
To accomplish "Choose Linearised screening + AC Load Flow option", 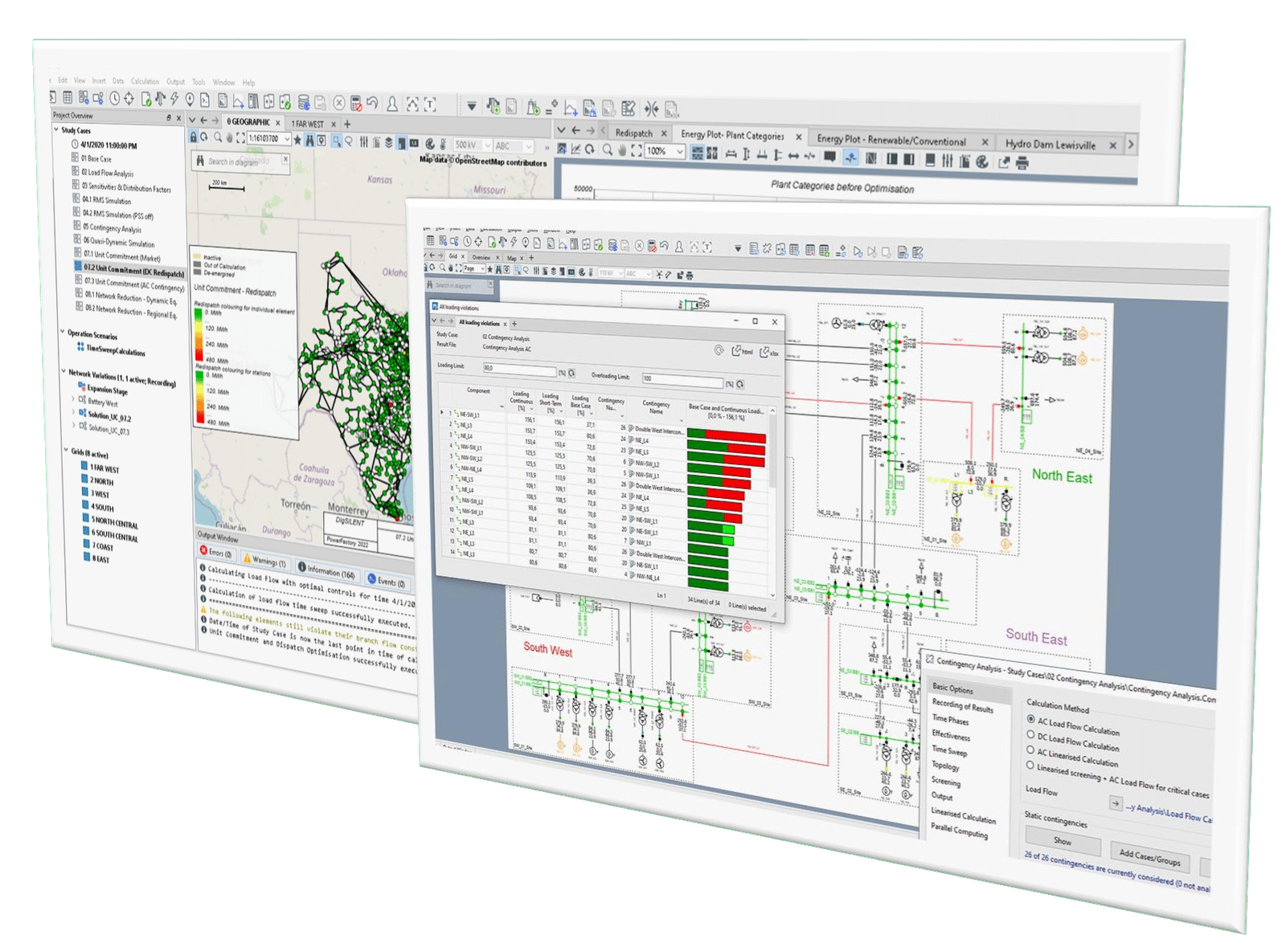I will 1030,765.
